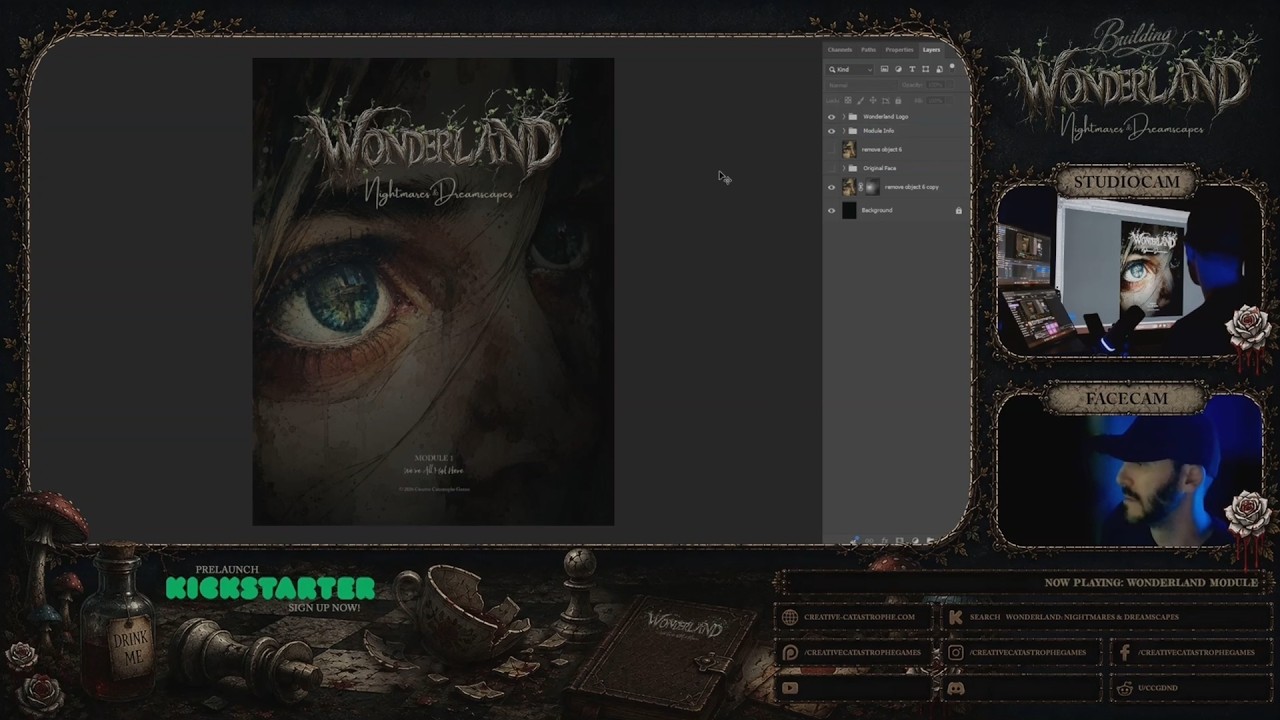Click the Patreon icon in overlay
Screen dimensions: 1280x720
[790, 652]
